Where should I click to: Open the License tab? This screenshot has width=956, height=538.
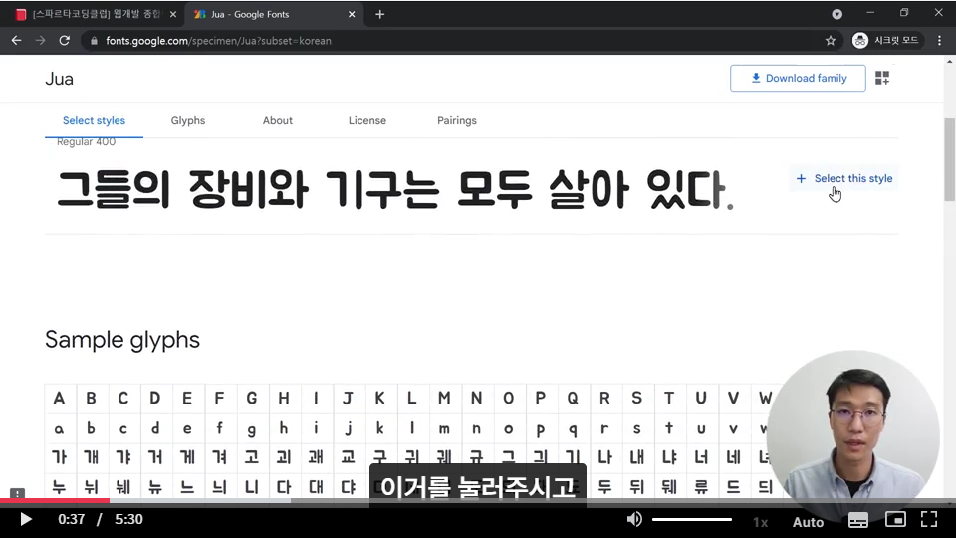367,120
